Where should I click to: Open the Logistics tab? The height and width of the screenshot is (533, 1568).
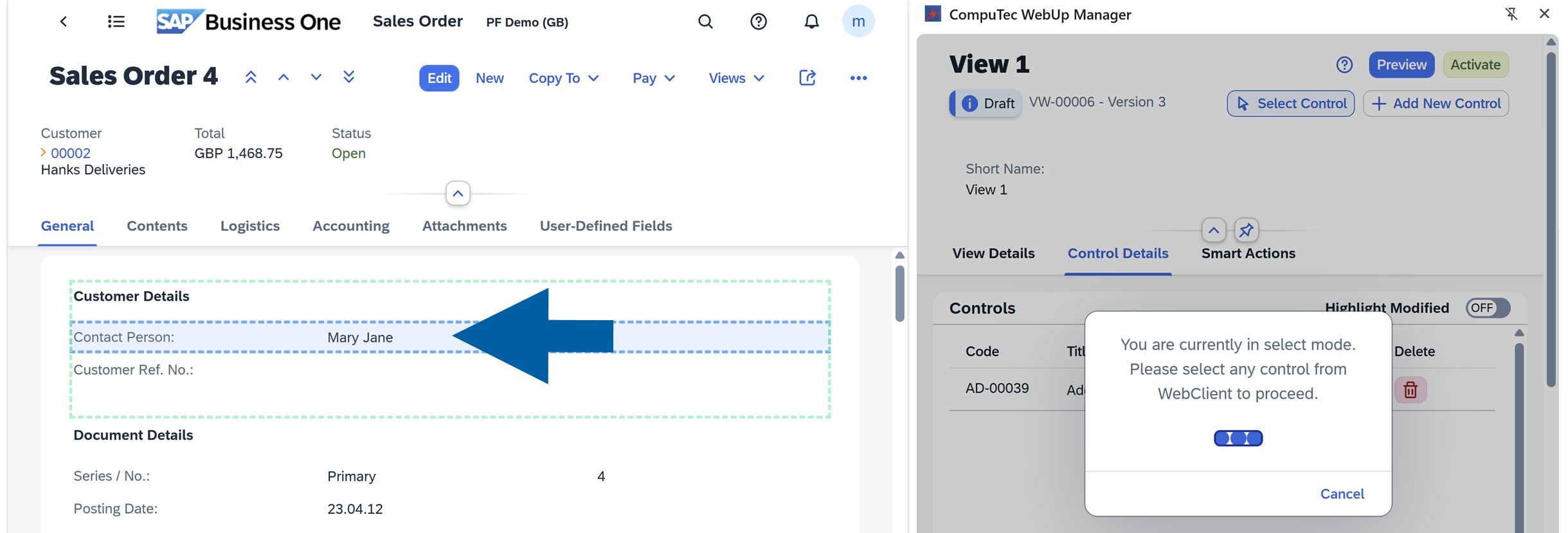250,226
